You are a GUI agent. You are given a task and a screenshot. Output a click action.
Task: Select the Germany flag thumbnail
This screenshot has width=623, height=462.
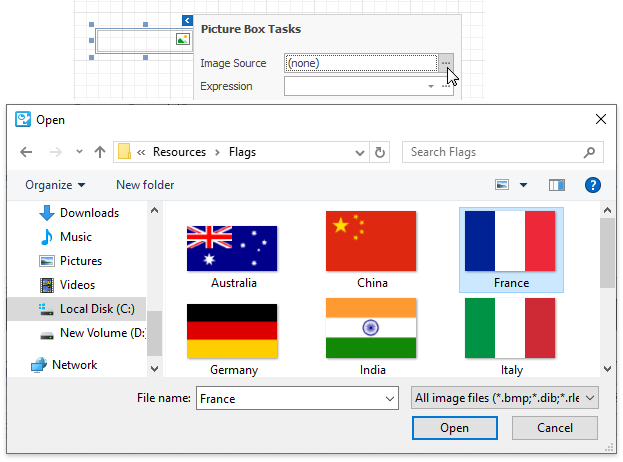coord(232,332)
